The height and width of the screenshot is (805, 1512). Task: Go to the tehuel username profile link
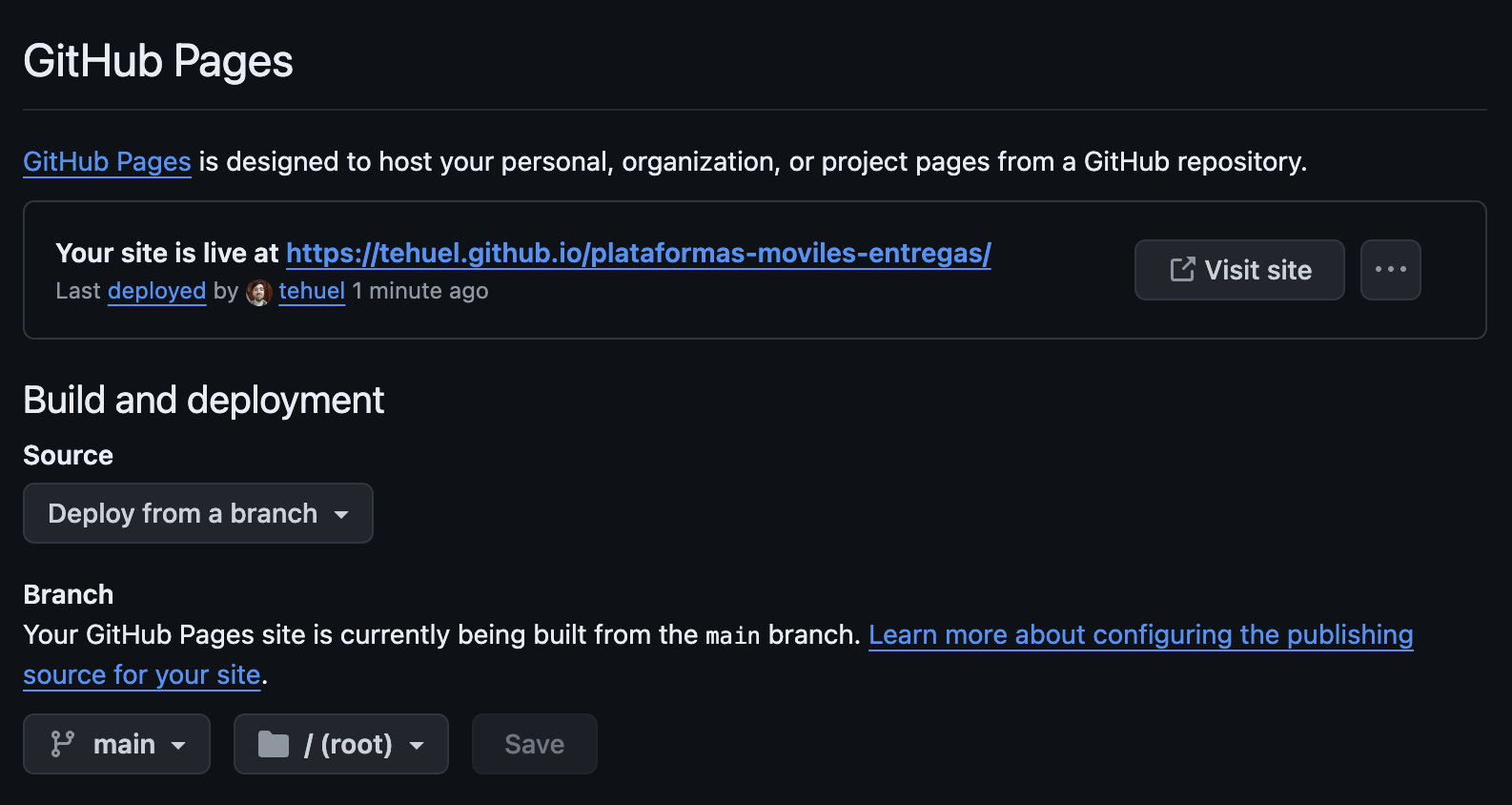coord(312,291)
